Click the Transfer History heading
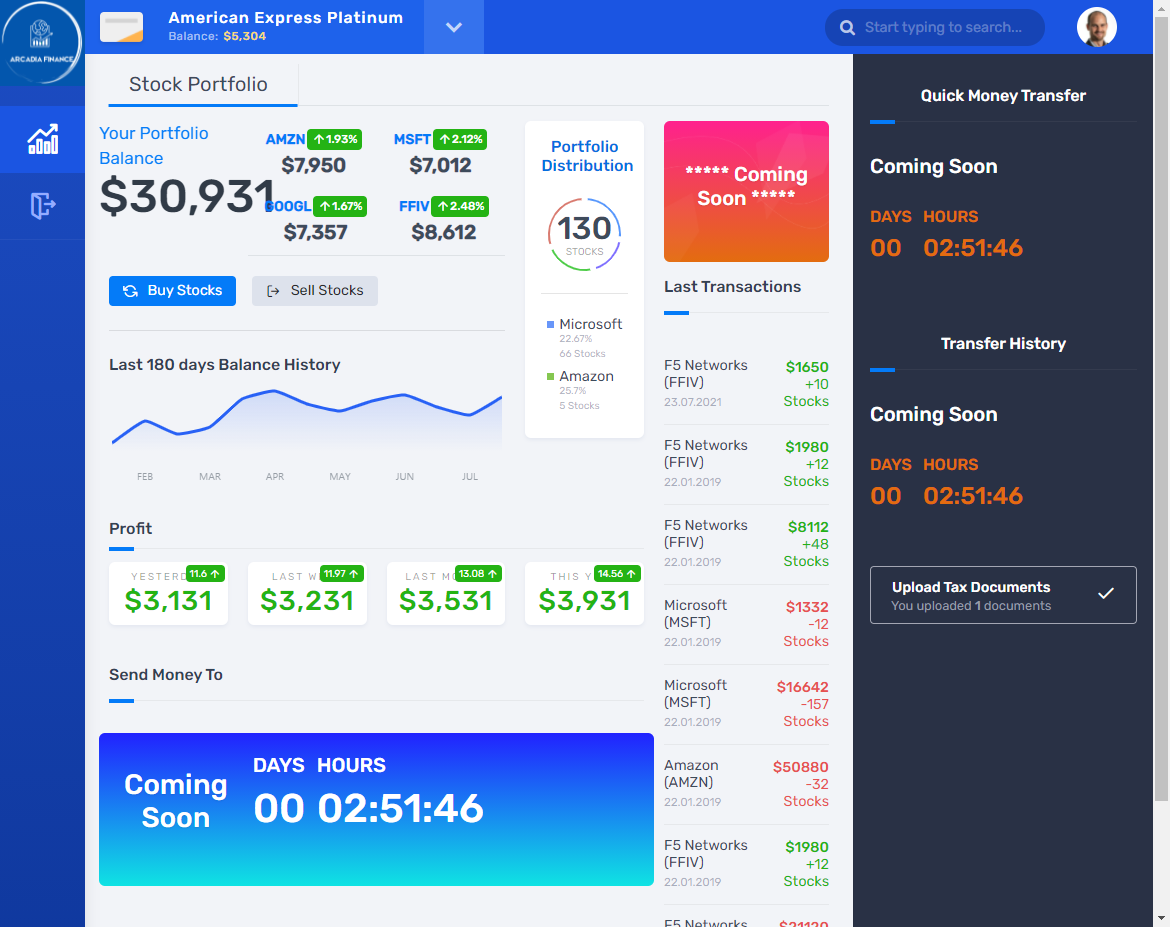Viewport: 1170px width, 927px height. point(1003,343)
